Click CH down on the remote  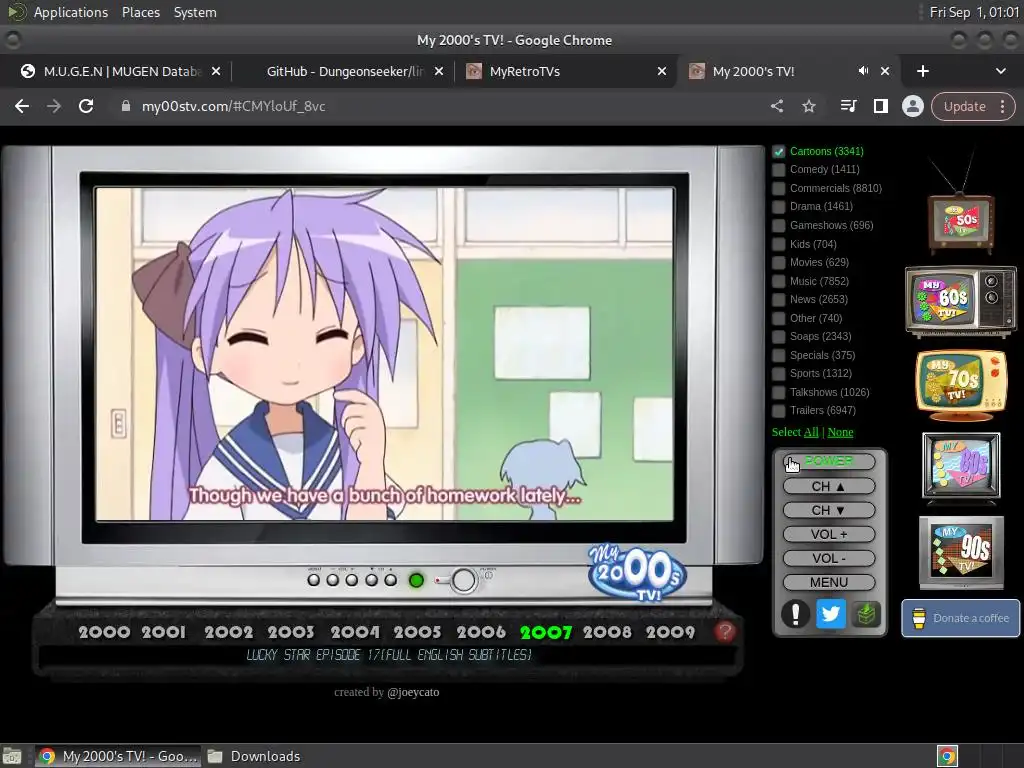pyautogui.click(x=829, y=511)
